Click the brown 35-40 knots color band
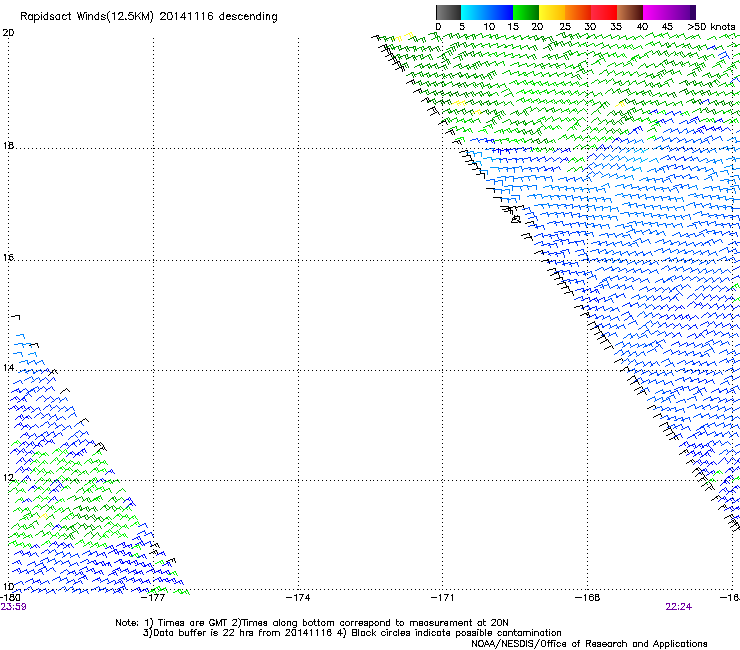The width and height of the screenshot is (740, 650). pyautogui.click(x=630, y=12)
